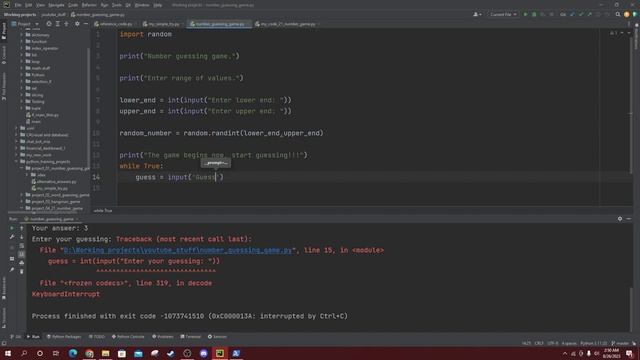640x360 pixels.
Task: Open the Python Packages tool window
Action: (64, 337)
